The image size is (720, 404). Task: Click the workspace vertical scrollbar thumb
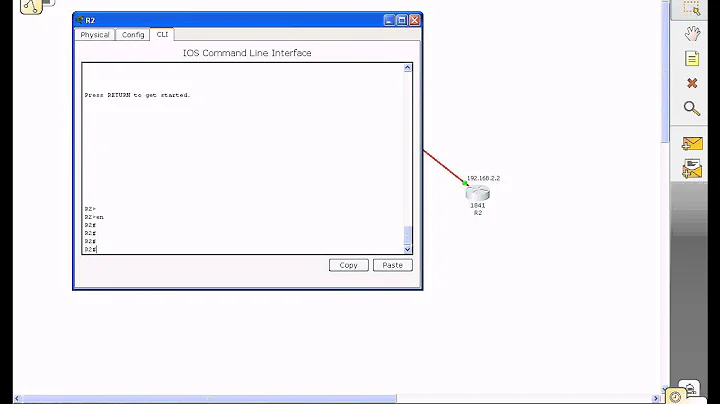[665, 73]
